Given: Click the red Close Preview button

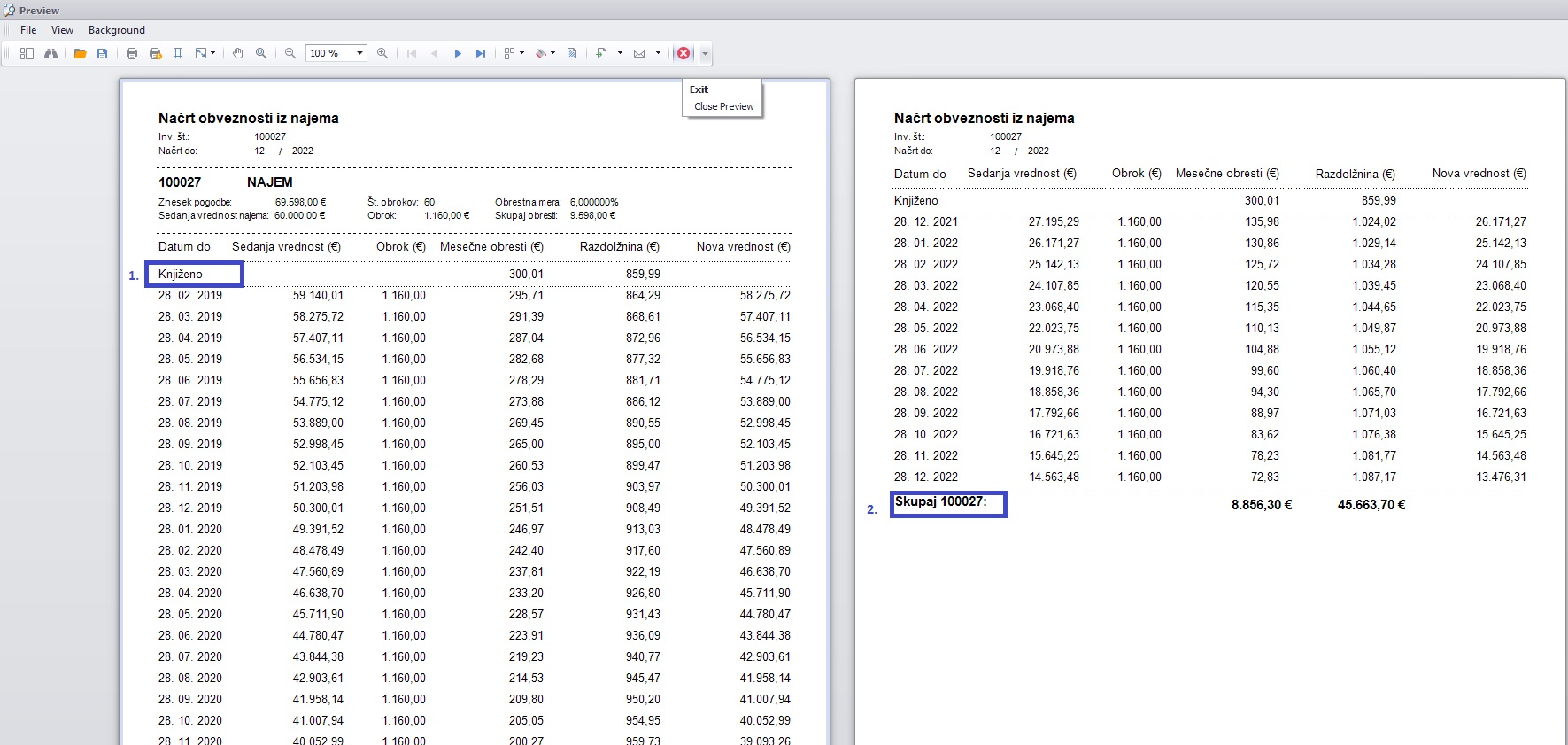Looking at the screenshot, I should click(x=684, y=54).
